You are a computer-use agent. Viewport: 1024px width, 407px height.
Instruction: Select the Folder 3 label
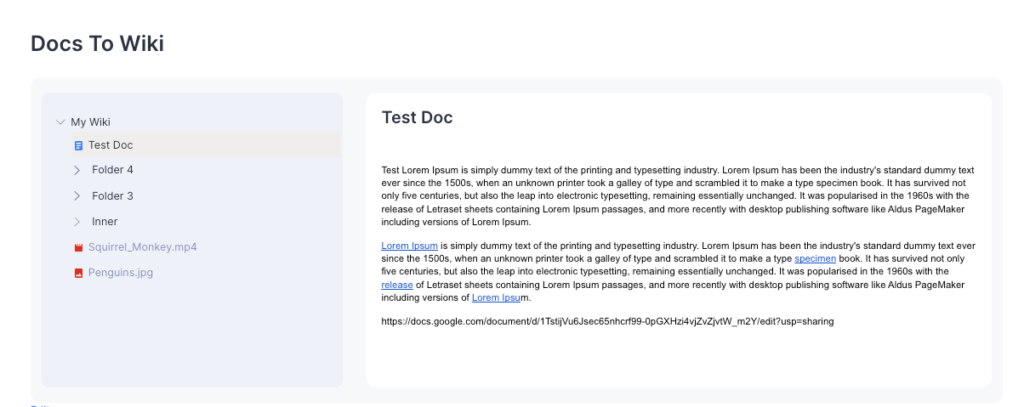coord(112,196)
